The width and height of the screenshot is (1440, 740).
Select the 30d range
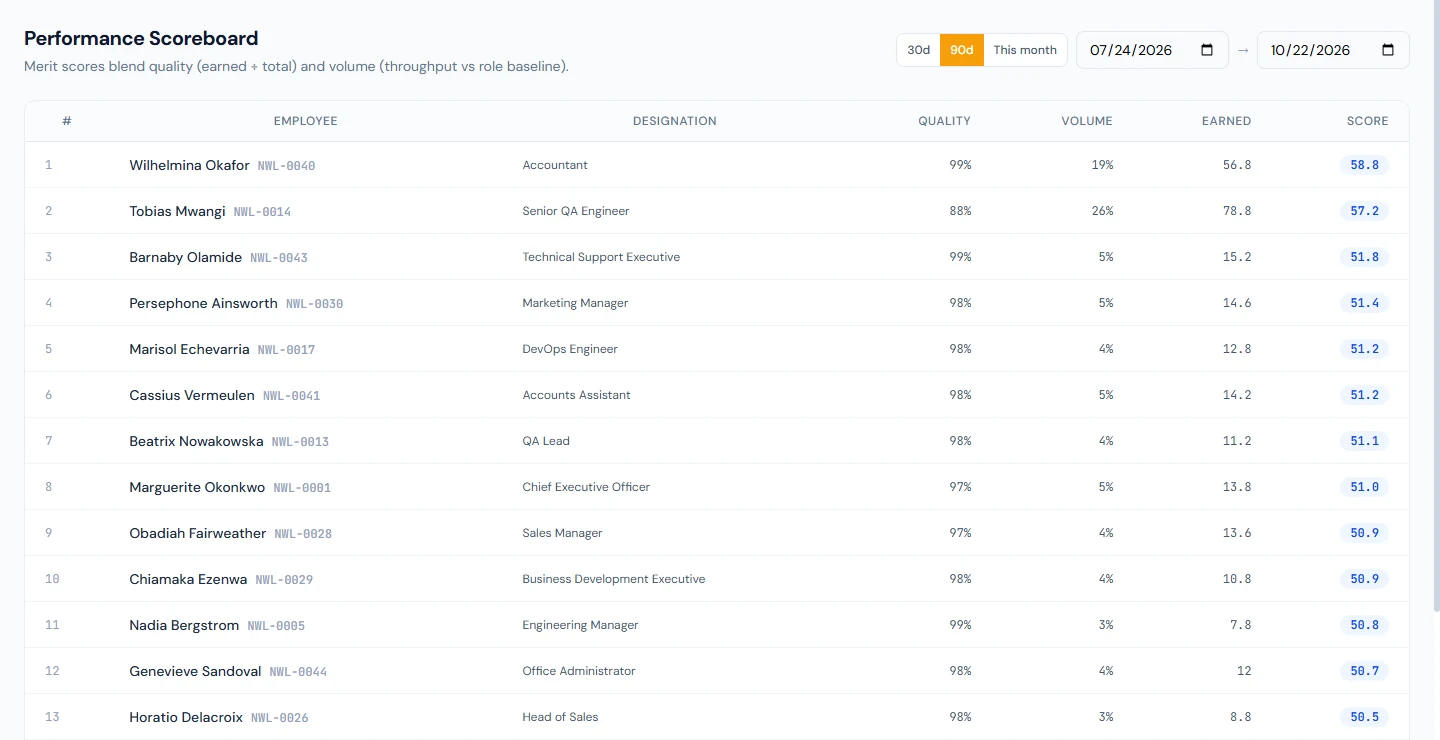point(918,50)
